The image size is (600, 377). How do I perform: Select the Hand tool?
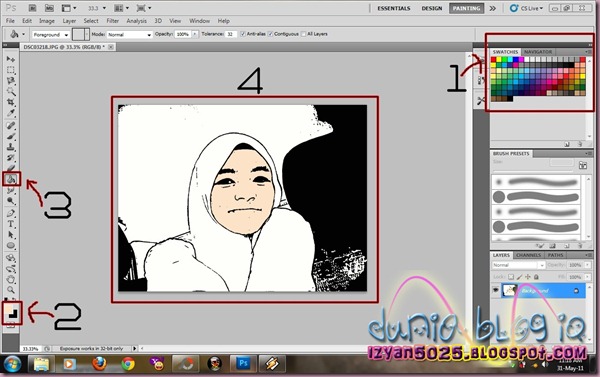click(x=11, y=279)
